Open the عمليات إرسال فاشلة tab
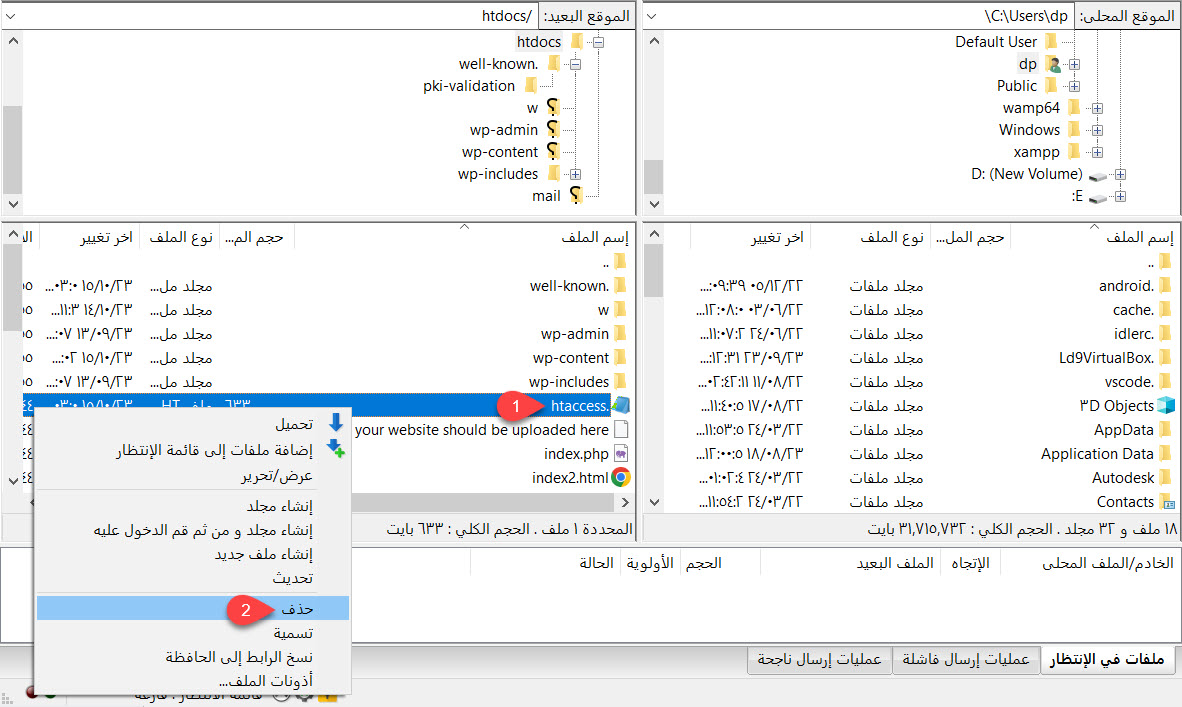This screenshot has width=1182, height=707. [965, 659]
